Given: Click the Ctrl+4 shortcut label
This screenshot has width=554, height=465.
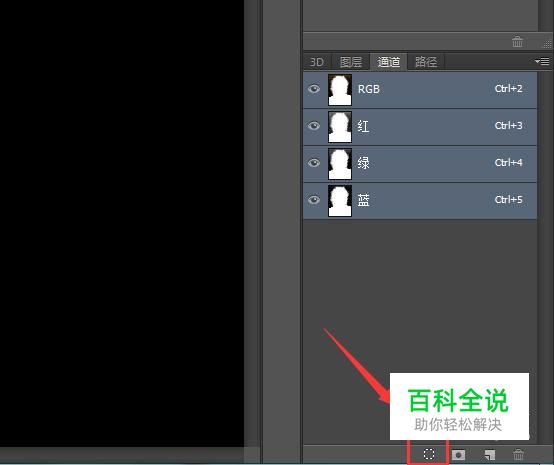Looking at the screenshot, I should coord(508,162).
